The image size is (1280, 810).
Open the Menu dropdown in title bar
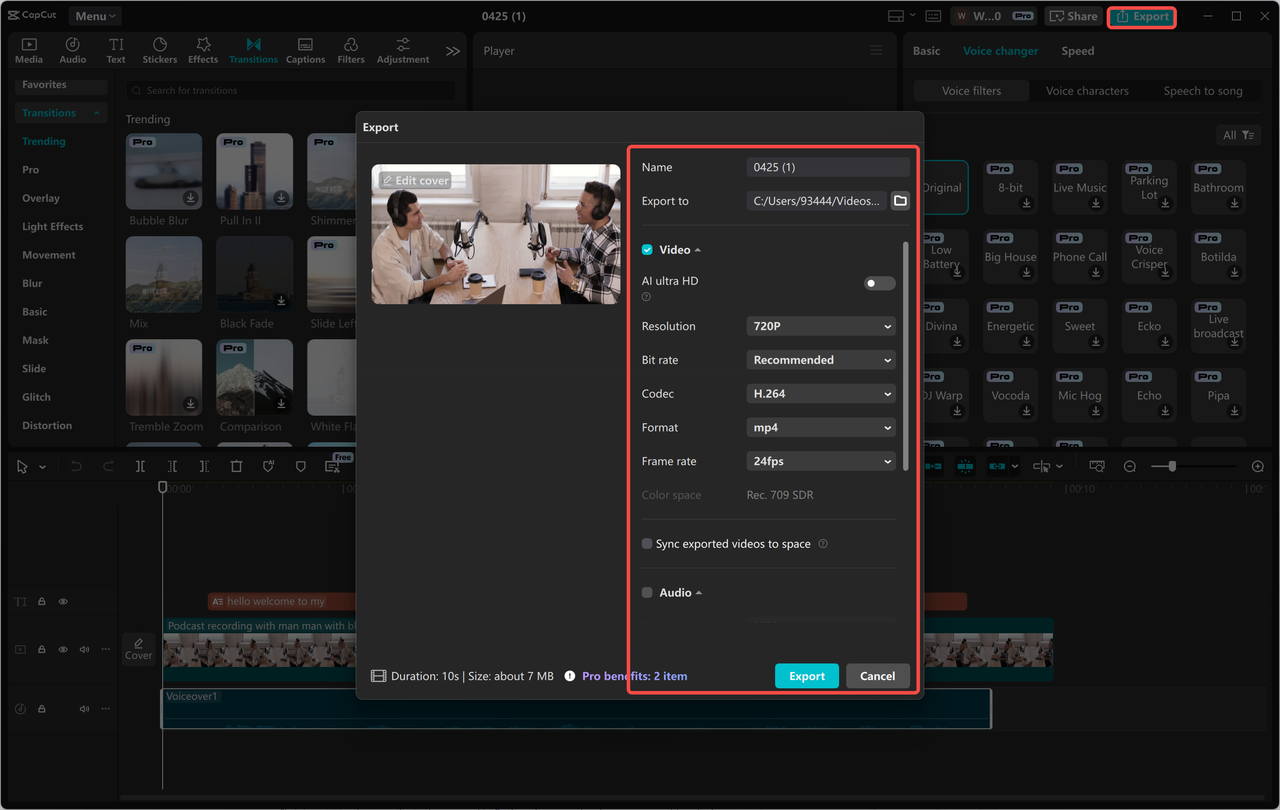pyautogui.click(x=95, y=16)
